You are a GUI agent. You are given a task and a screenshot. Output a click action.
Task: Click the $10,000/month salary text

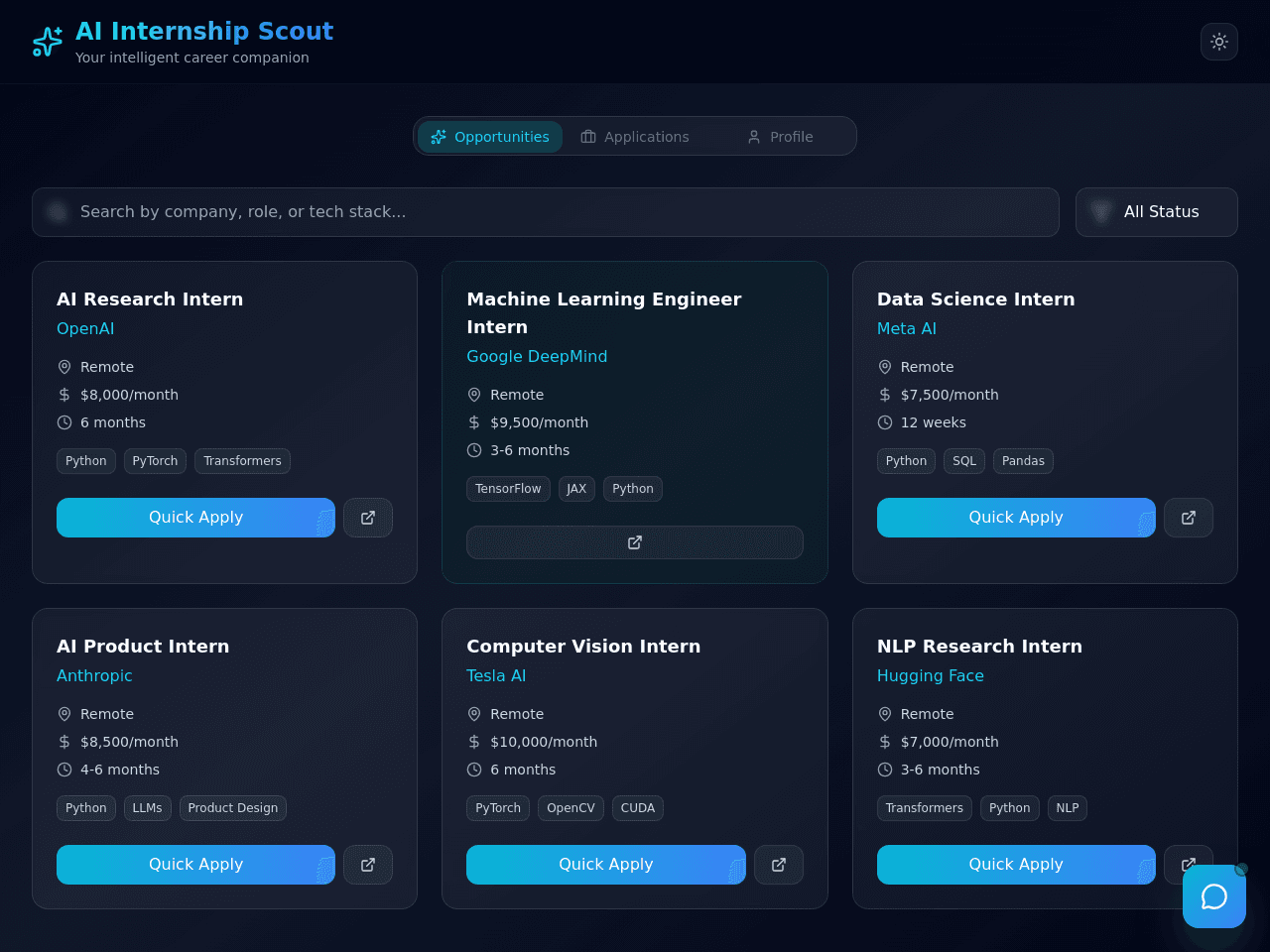[x=544, y=742]
